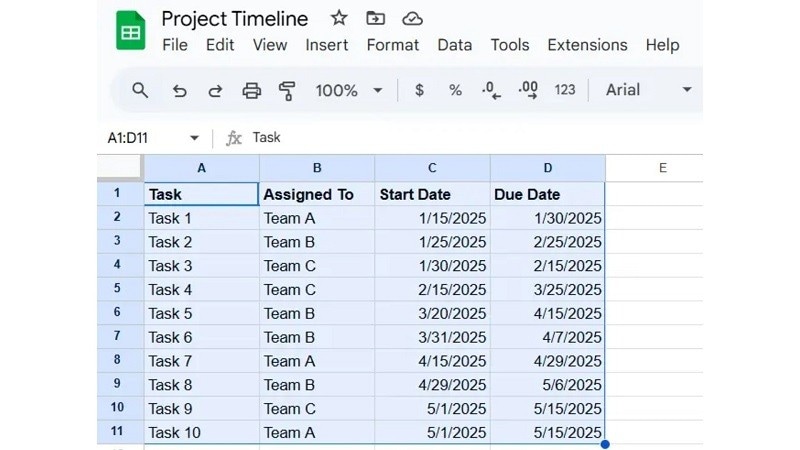Select column C header
Image resolution: width=800 pixels, height=450 pixels.
(432, 168)
